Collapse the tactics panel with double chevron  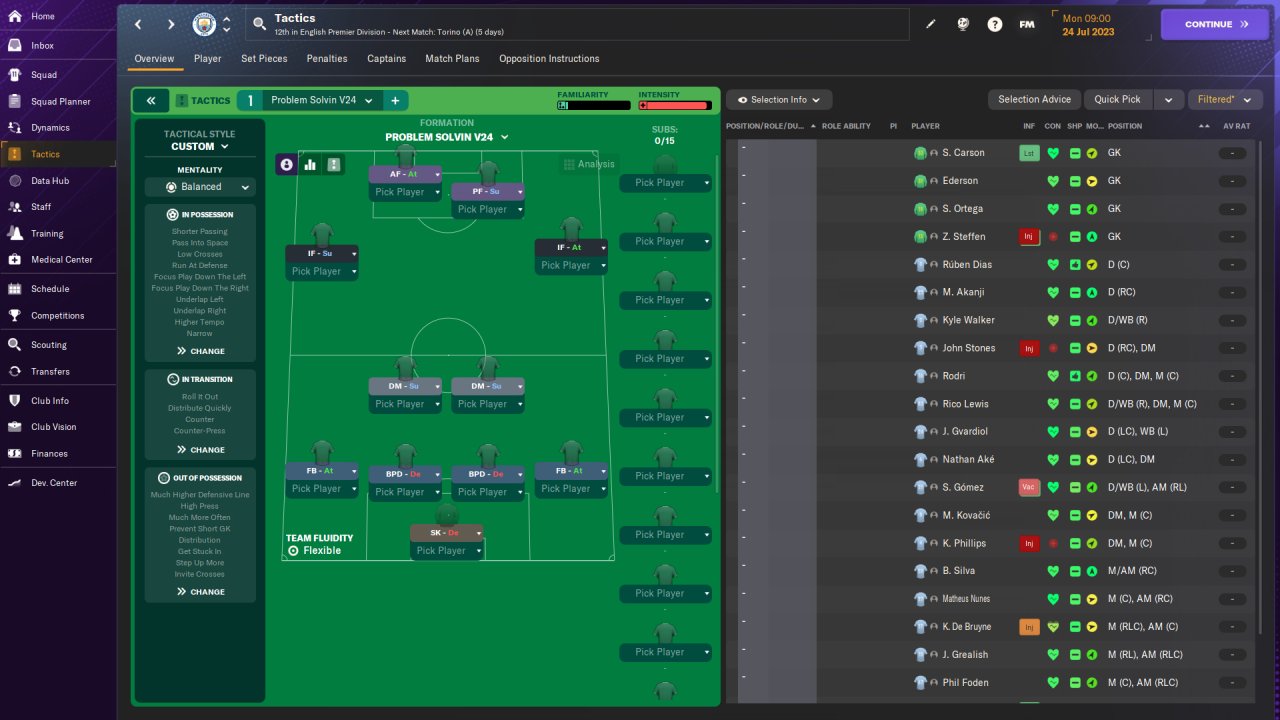[x=151, y=100]
